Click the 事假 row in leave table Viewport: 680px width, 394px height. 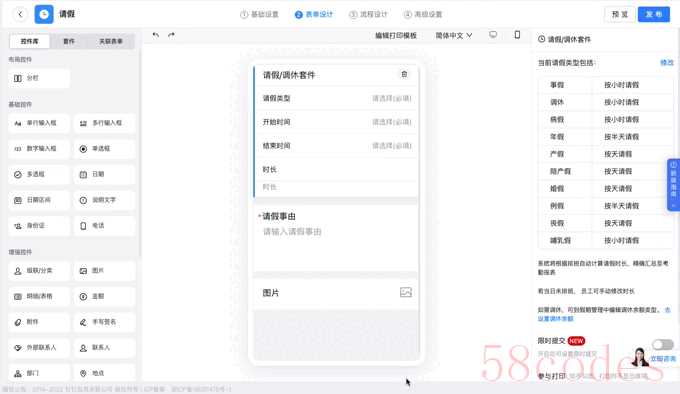coord(605,85)
